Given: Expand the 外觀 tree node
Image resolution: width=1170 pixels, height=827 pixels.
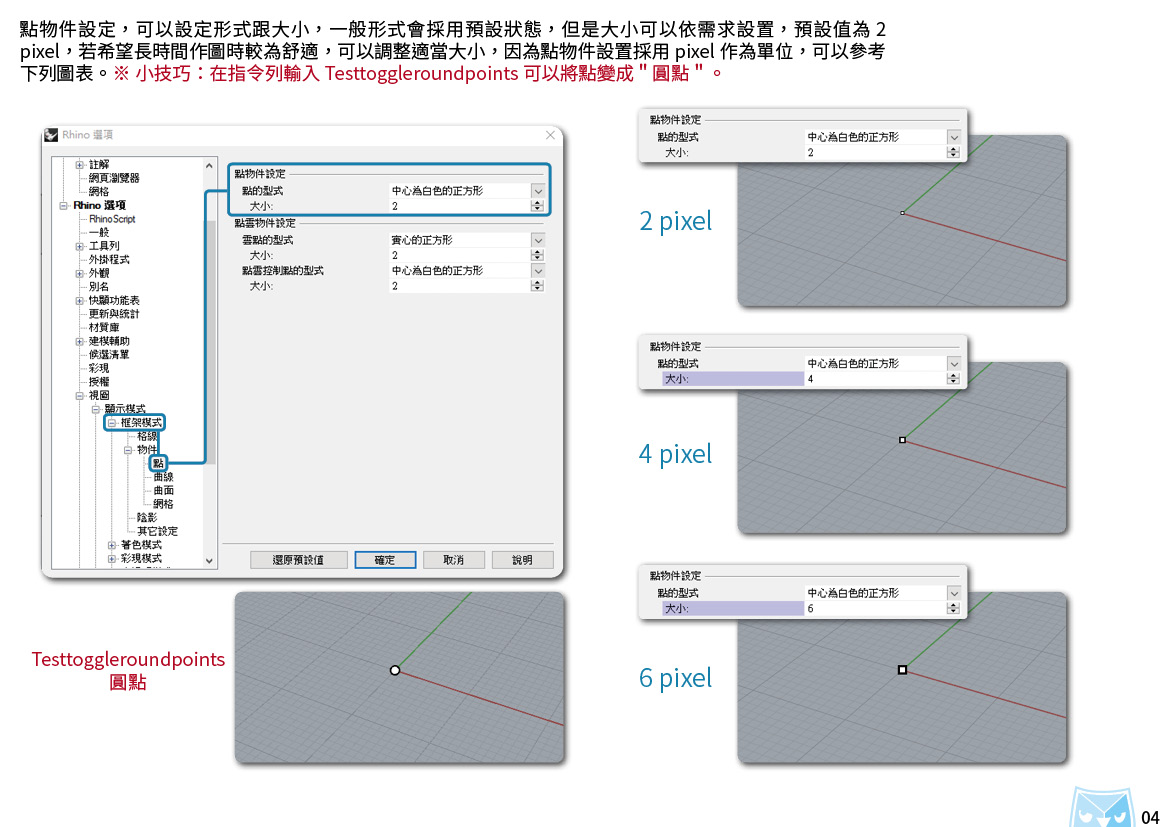Looking at the screenshot, I should tap(80, 273).
